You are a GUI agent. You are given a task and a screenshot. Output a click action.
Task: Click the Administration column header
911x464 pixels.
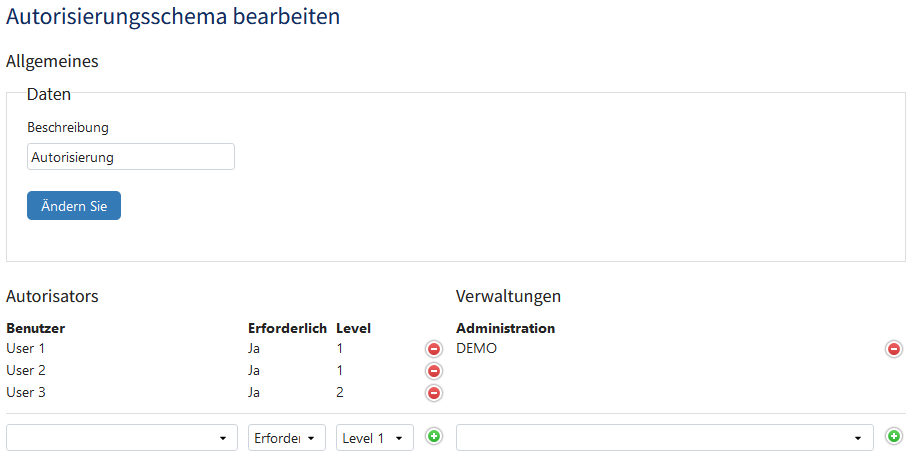point(505,328)
